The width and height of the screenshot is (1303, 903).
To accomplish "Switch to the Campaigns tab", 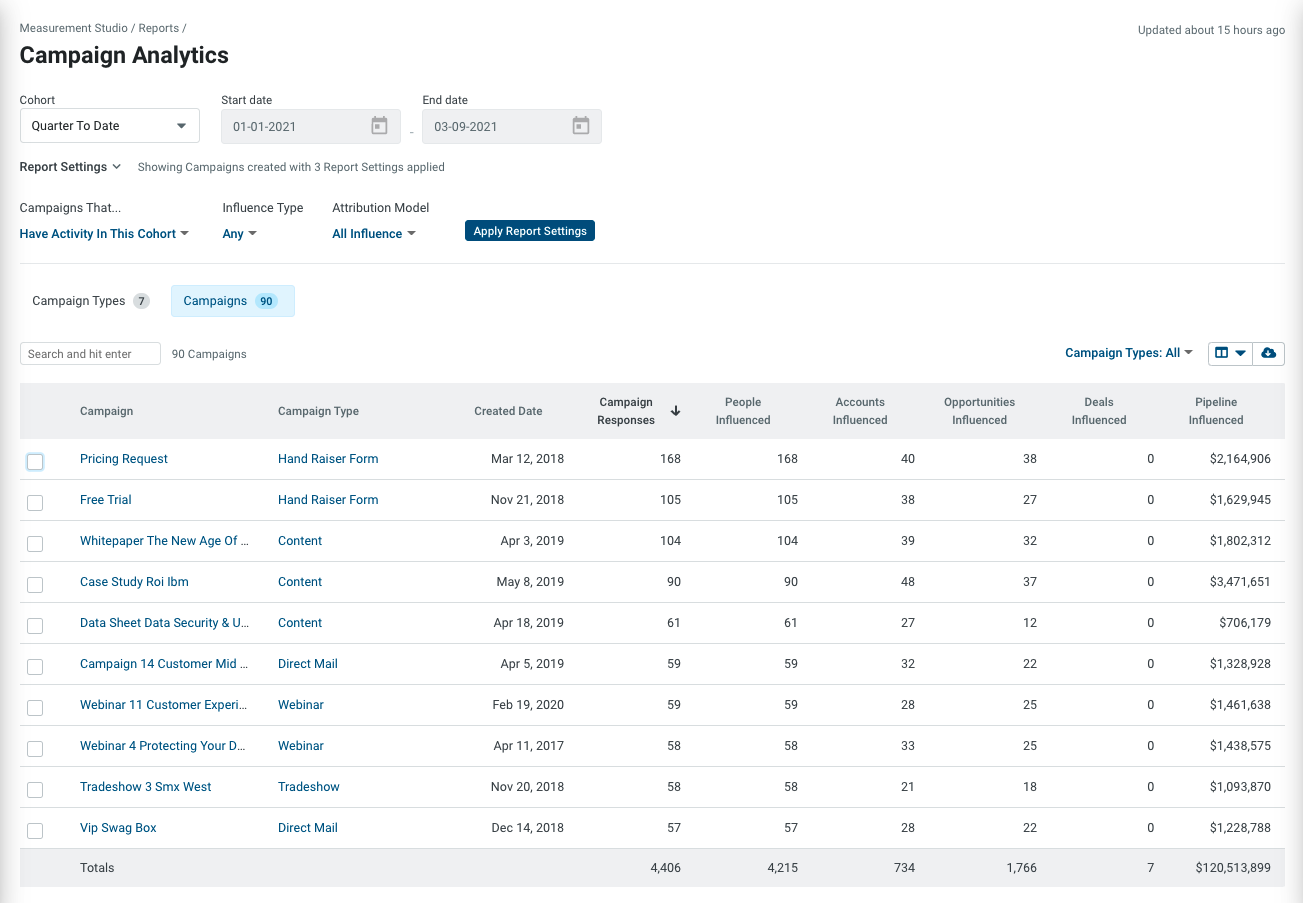I will tap(233, 301).
